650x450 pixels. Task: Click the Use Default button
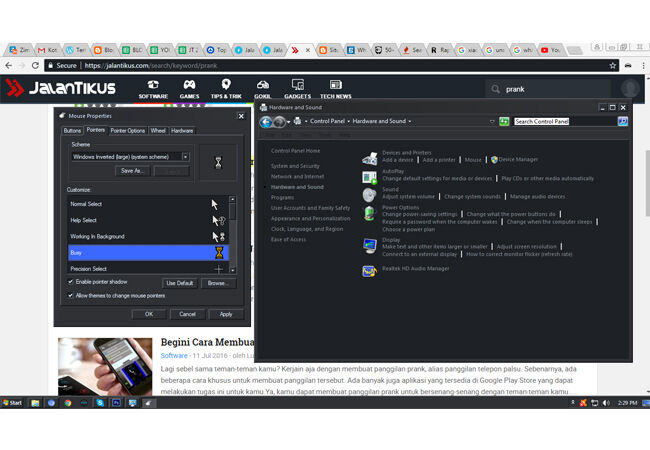tap(179, 283)
